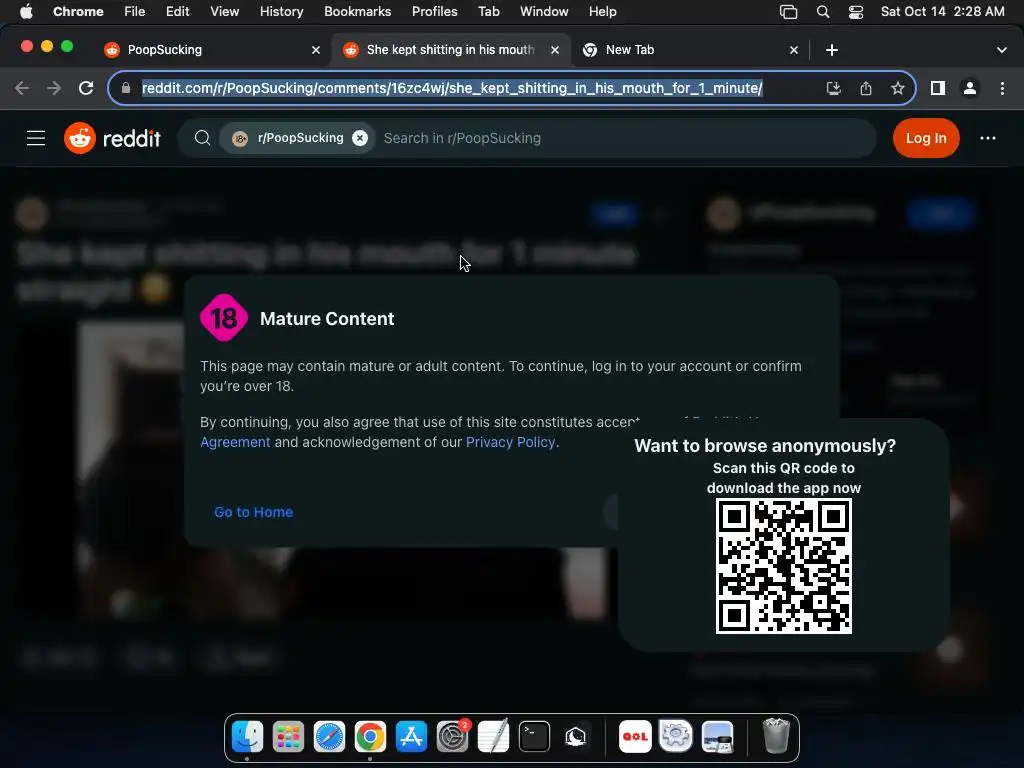The width and height of the screenshot is (1024, 768).
Task: Close the New Tab tab
Action: coord(794,50)
